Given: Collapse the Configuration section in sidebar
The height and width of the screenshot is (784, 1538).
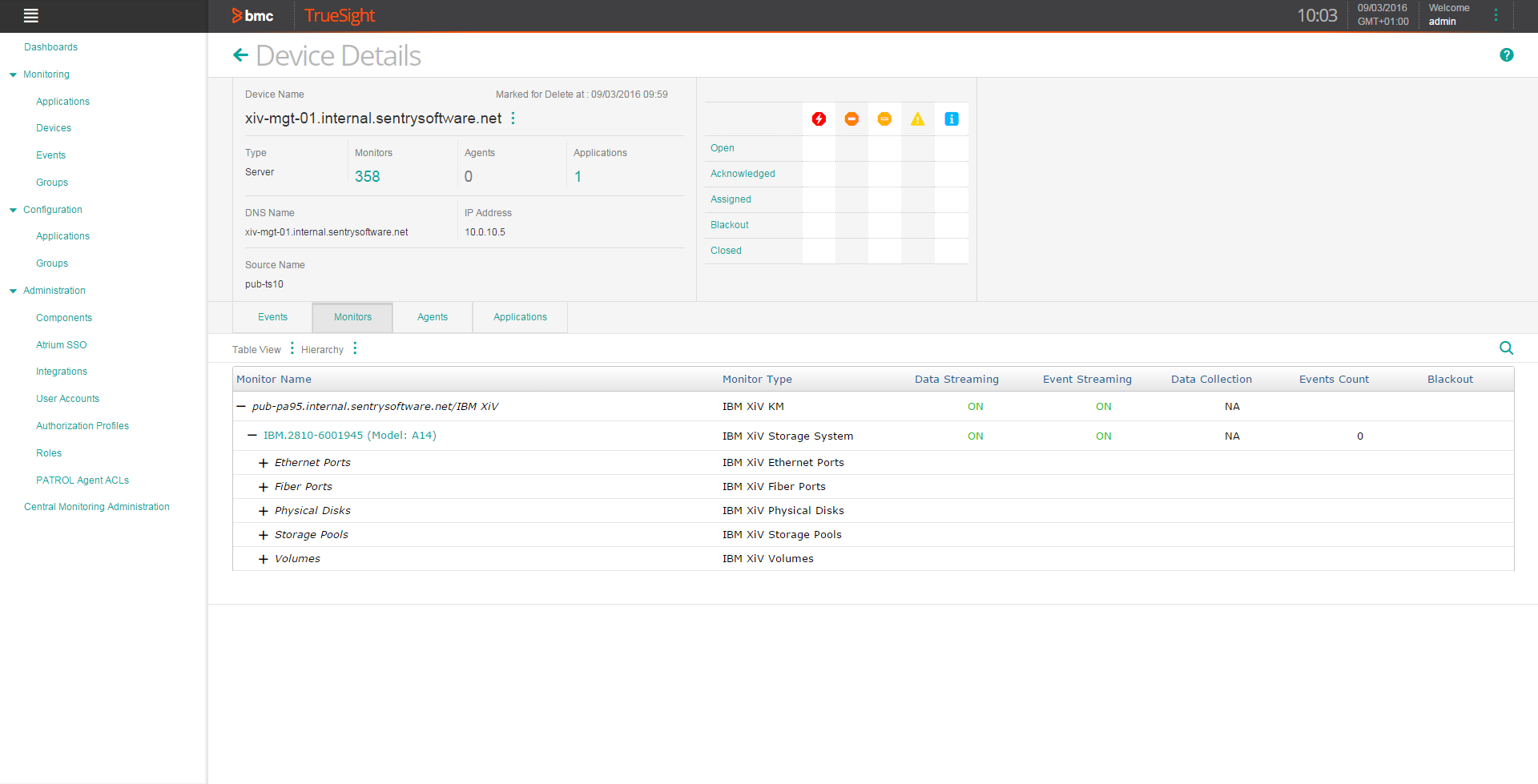Looking at the screenshot, I should click(x=13, y=210).
